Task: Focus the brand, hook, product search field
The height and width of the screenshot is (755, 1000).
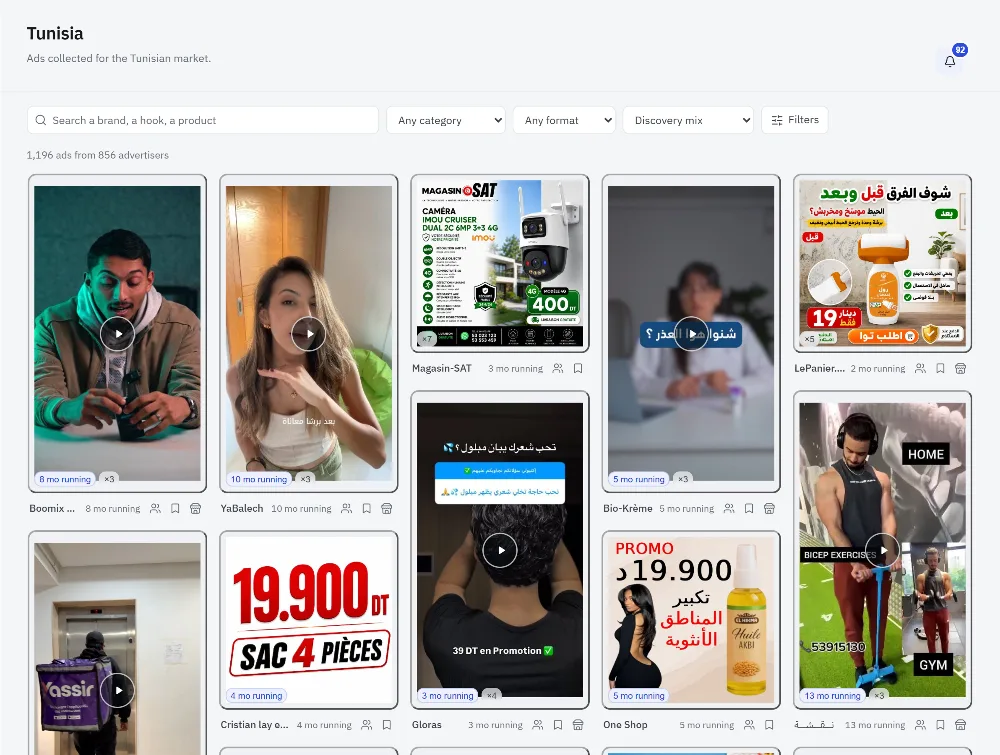Action: (203, 120)
